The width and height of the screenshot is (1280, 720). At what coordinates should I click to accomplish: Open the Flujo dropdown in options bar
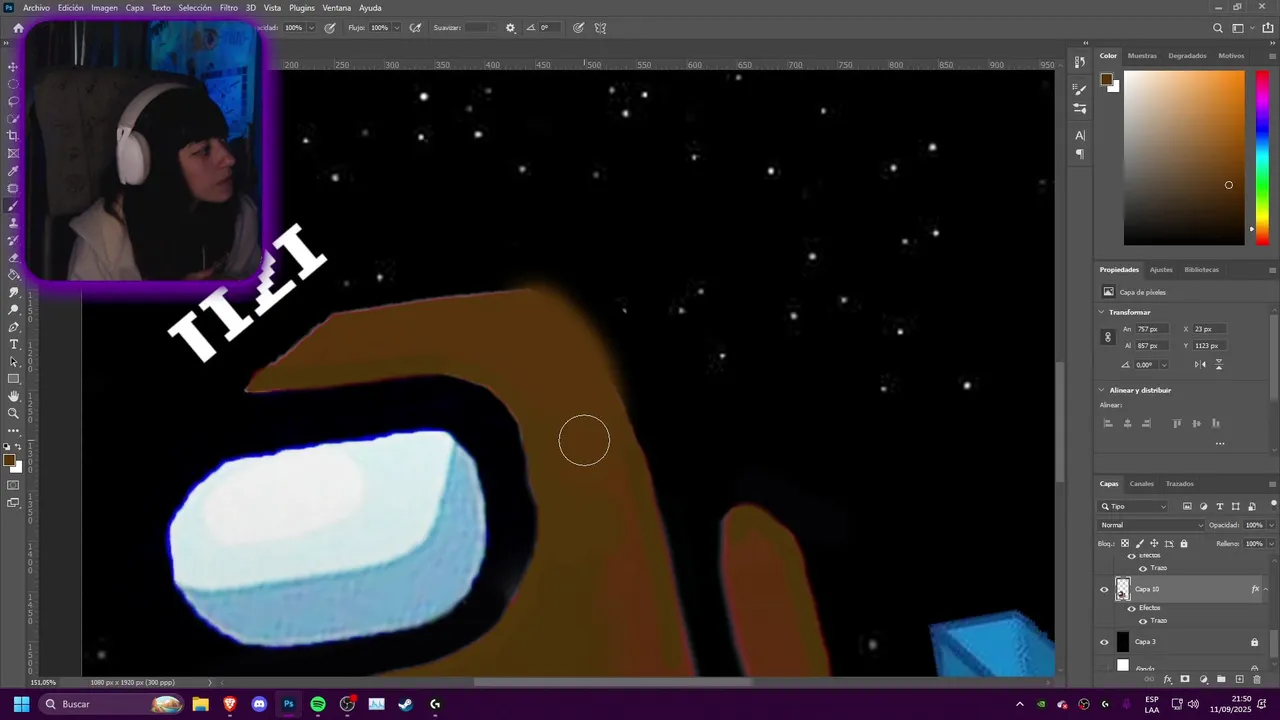397,28
